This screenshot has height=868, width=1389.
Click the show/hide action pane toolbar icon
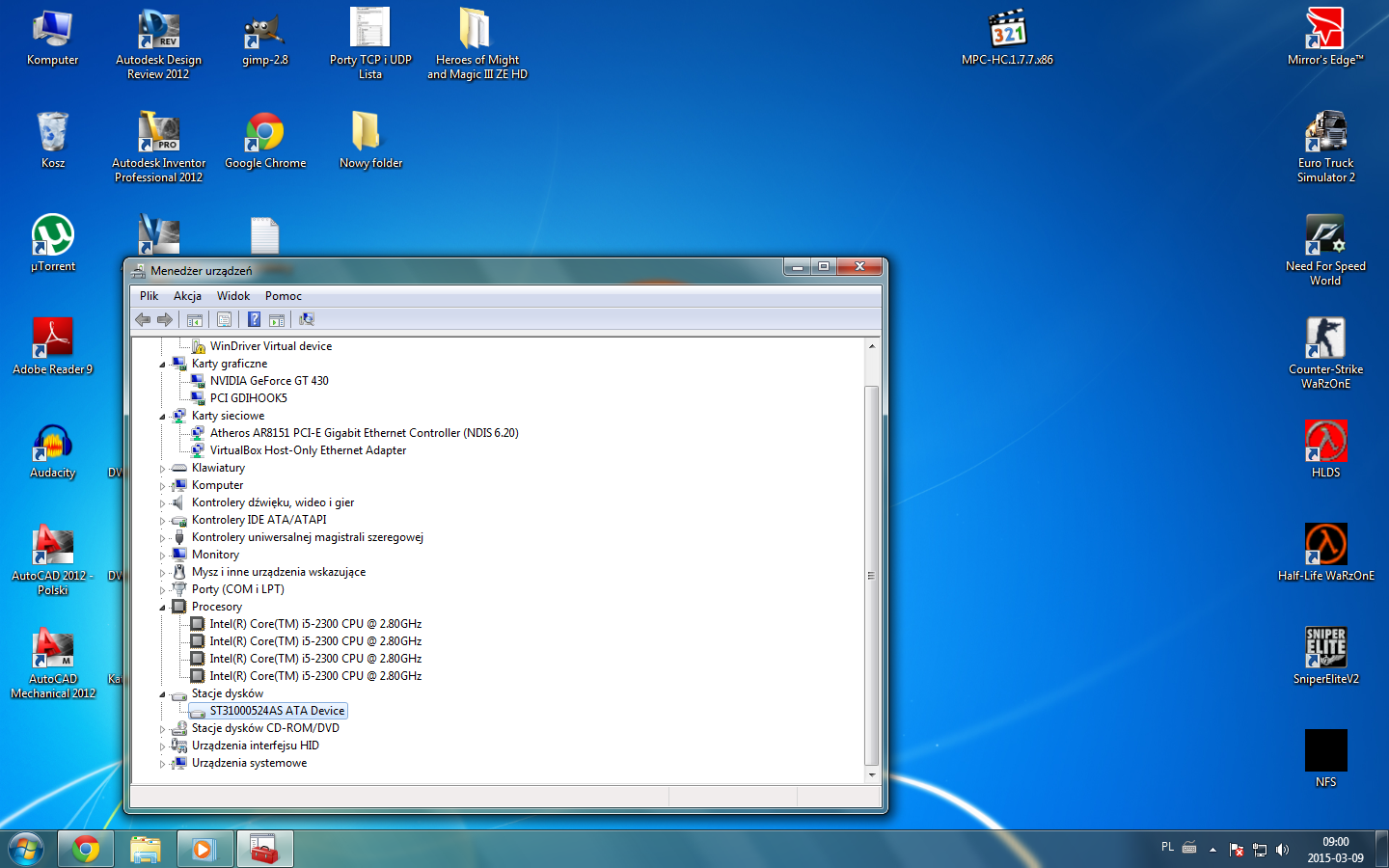(x=277, y=319)
